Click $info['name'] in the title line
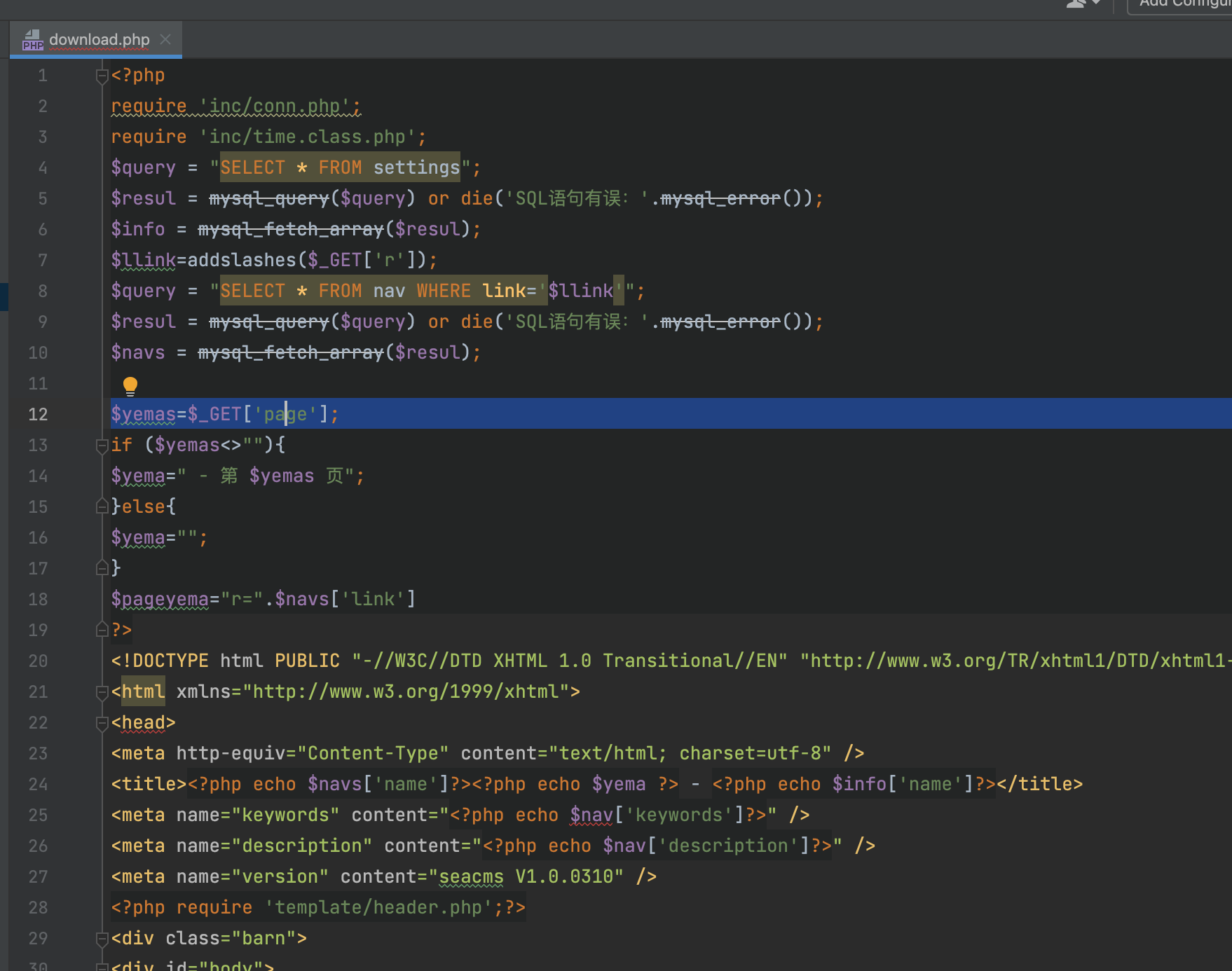Screen dimensions: 1232x971 click(903, 784)
